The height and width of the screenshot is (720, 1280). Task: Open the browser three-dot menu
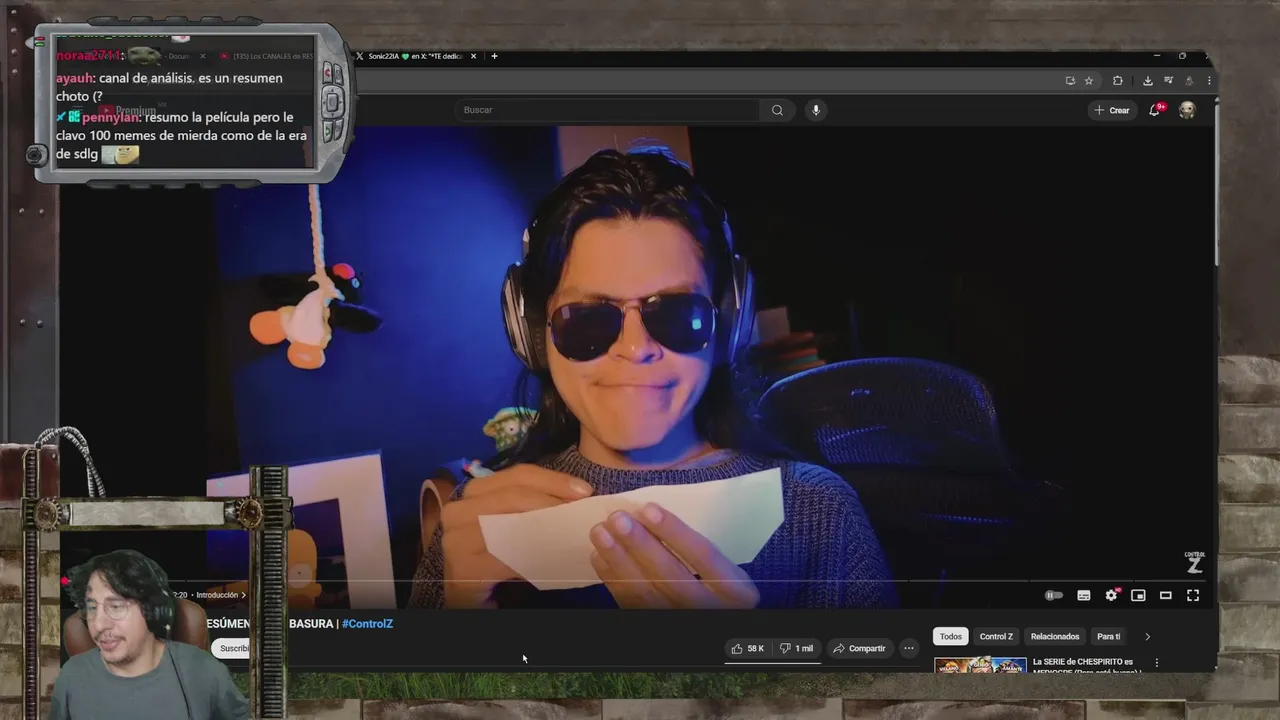coord(1209,81)
